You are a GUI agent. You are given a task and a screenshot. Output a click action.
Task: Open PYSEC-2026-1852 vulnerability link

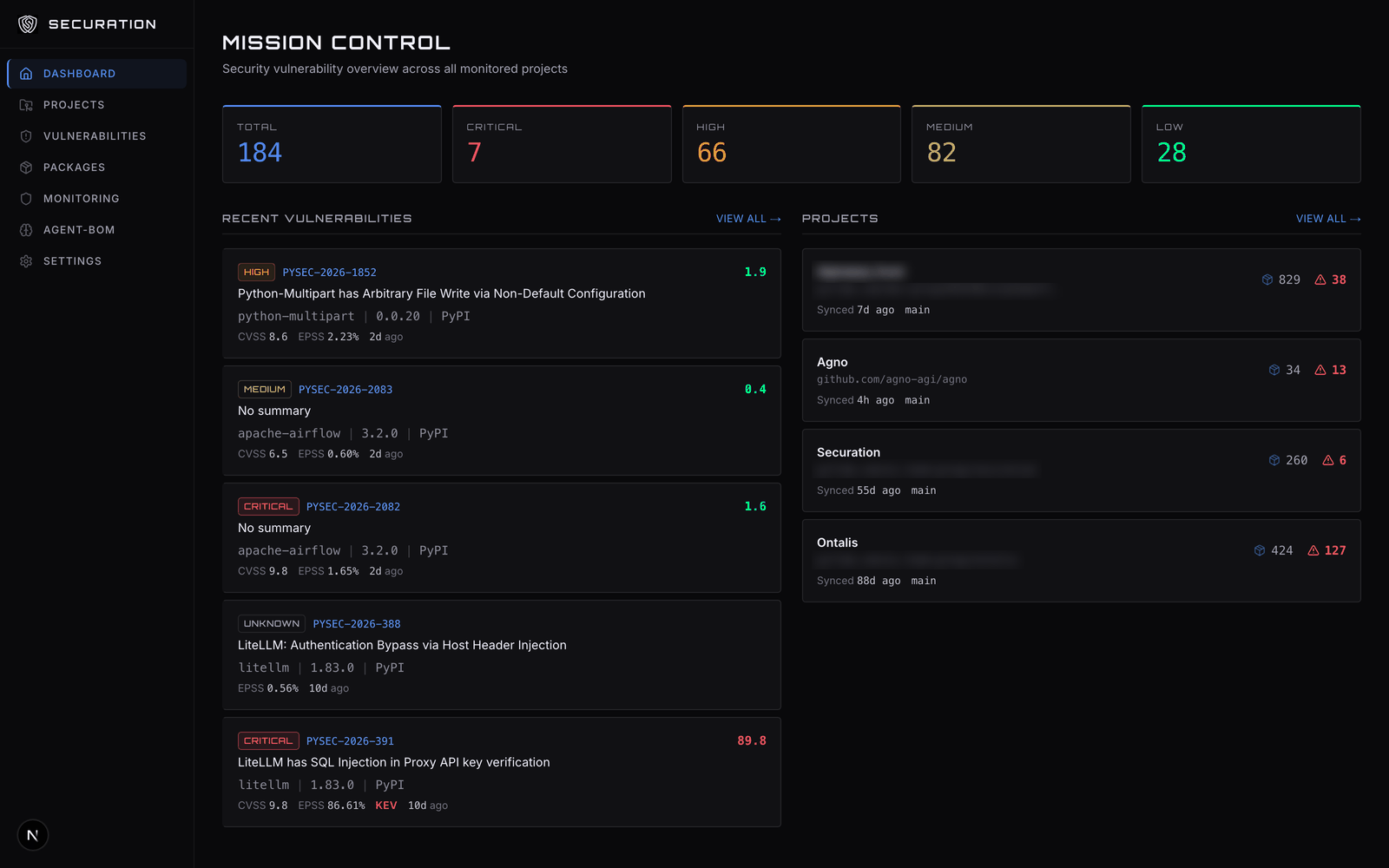(x=330, y=273)
